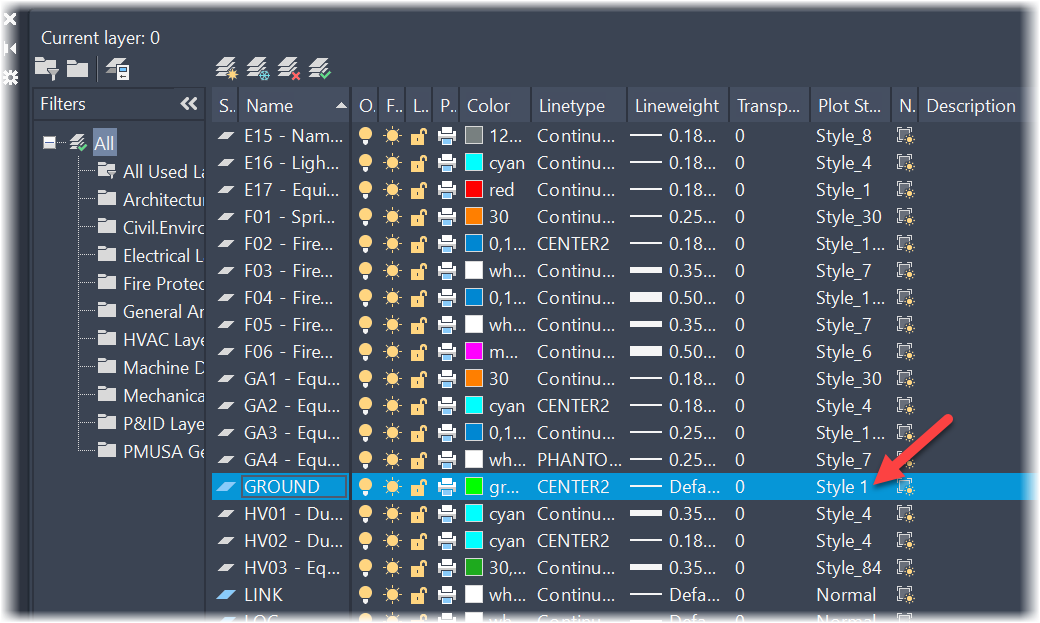Click the status icon of GROUND layer
The width and height of the screenshot is (1040, 623).
(226, 487)
